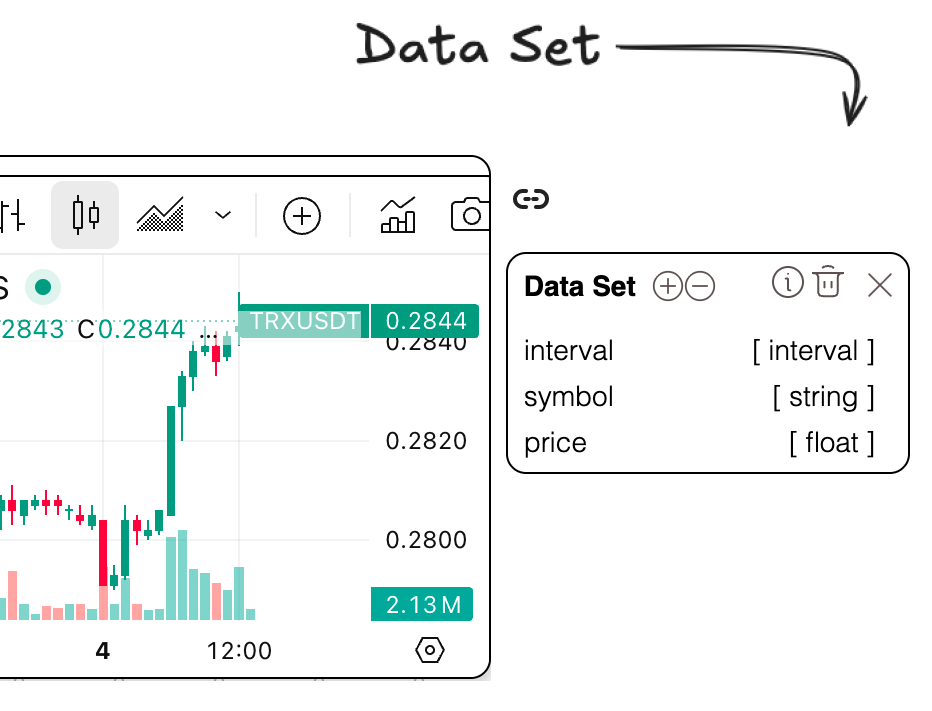The width and height of the screenshot is (932, 711).
Task: Click the TRXUSDT price label
Action: click(304, 321)
